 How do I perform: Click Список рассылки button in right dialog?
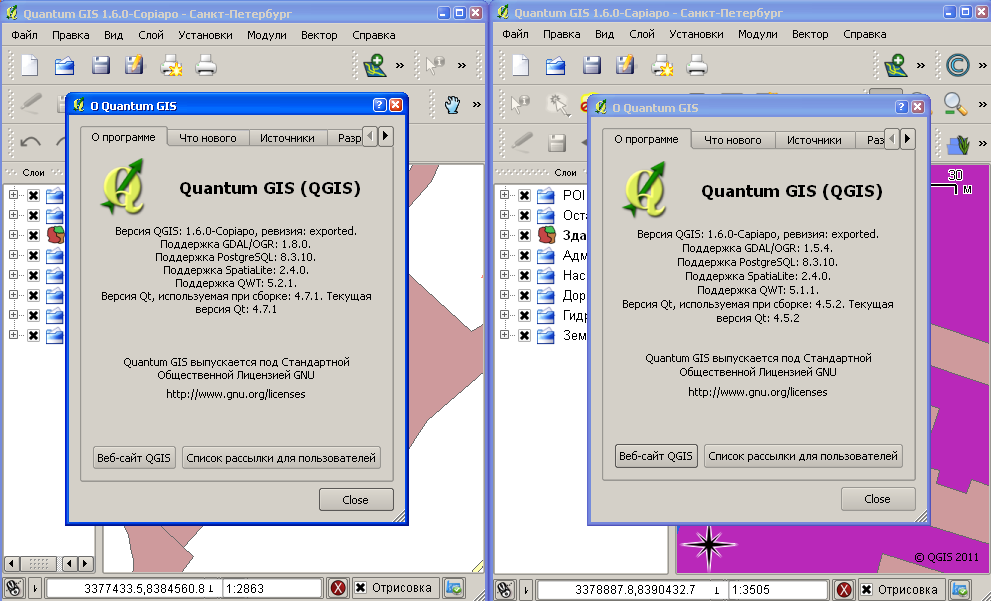pos(803,456)
